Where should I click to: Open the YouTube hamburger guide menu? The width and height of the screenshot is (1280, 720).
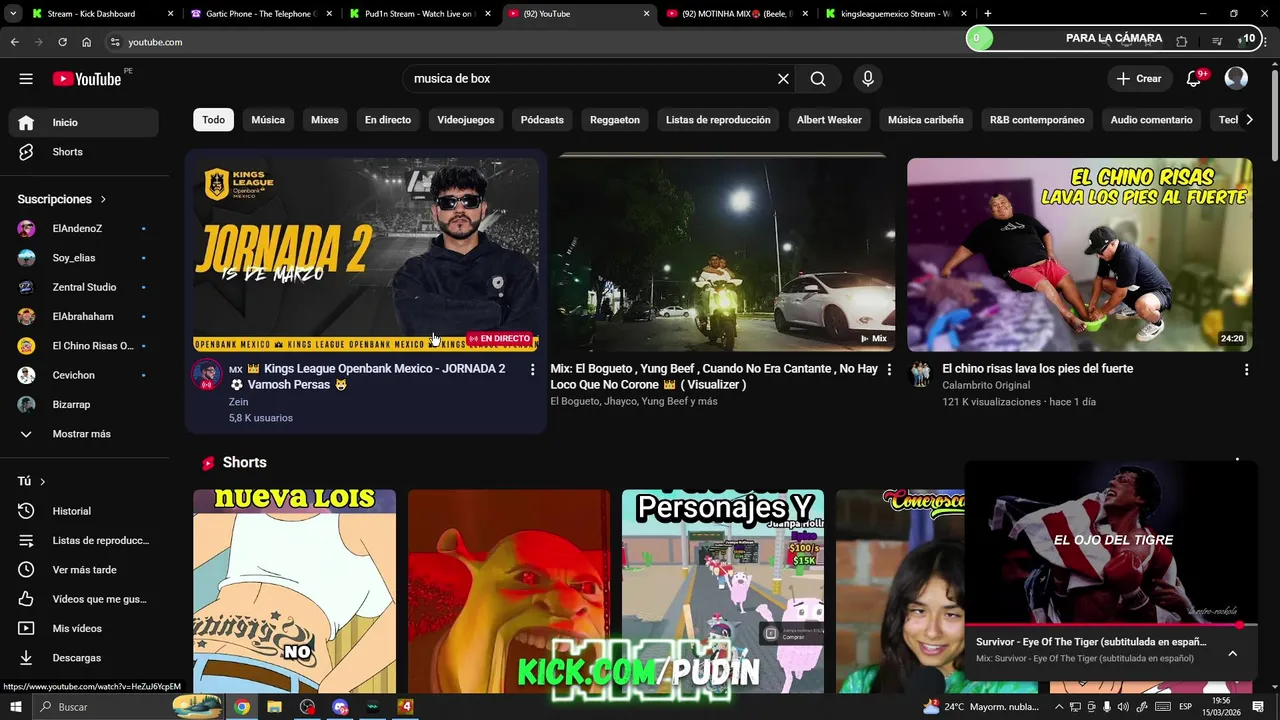coord(26,79)
